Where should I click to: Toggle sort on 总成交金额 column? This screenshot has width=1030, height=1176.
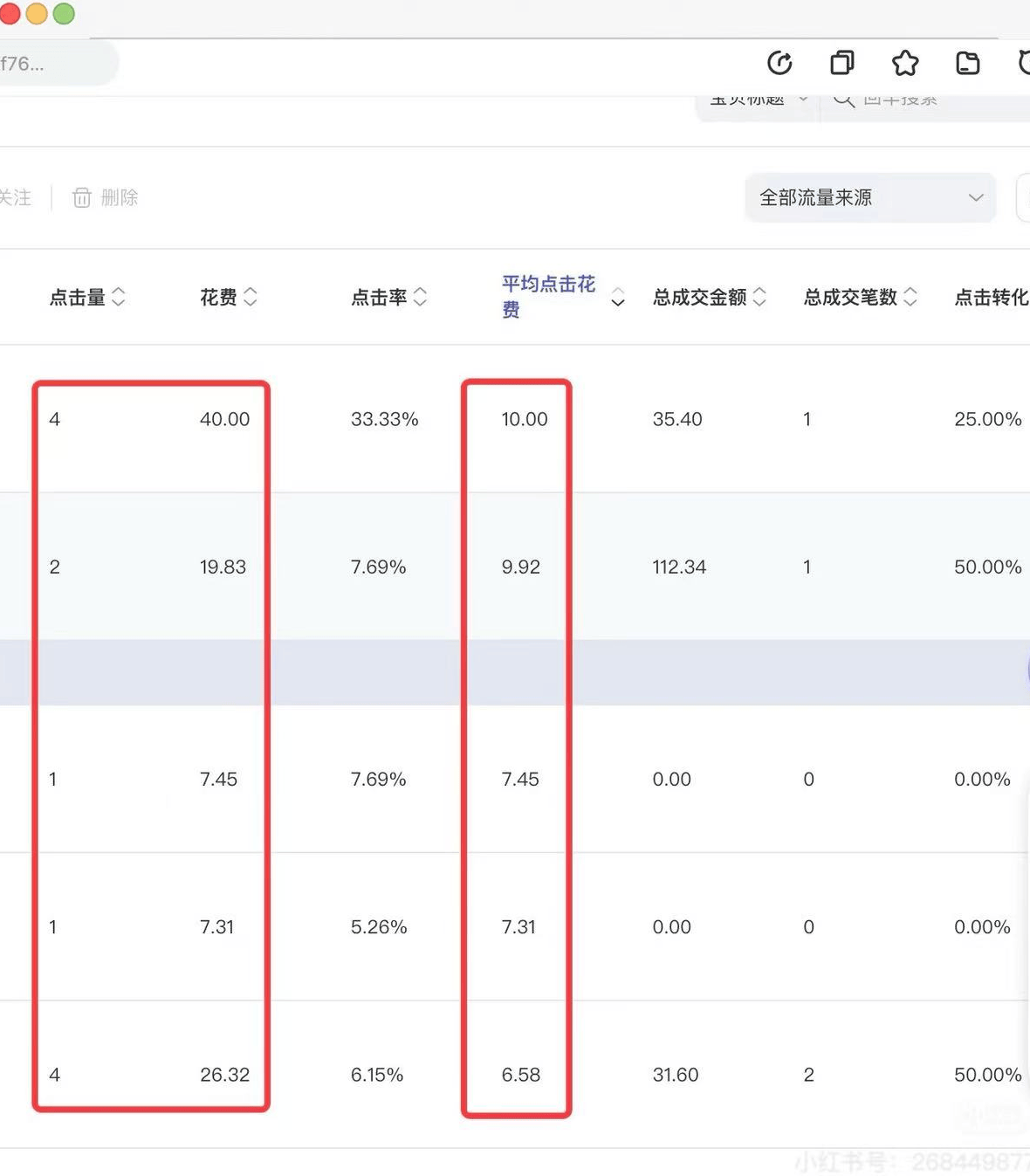pyautogui.click(x=759, y=297)
